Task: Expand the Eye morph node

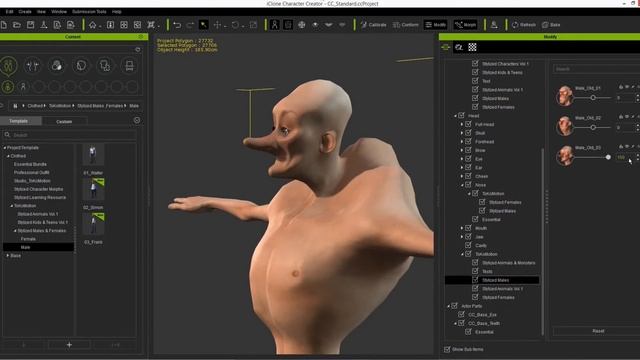Action: point(462,159)
